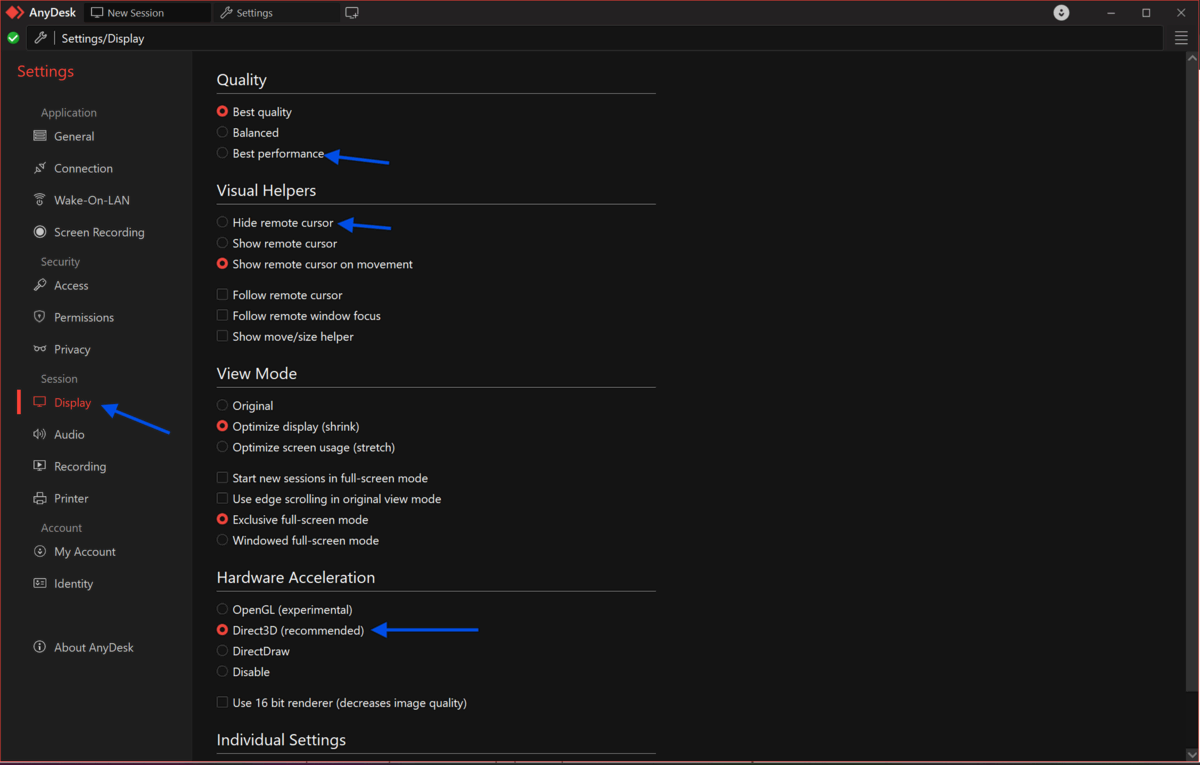This screenshot has height=765, width=1200.
Task: Open About AnyDesk page
Action: 93,647
